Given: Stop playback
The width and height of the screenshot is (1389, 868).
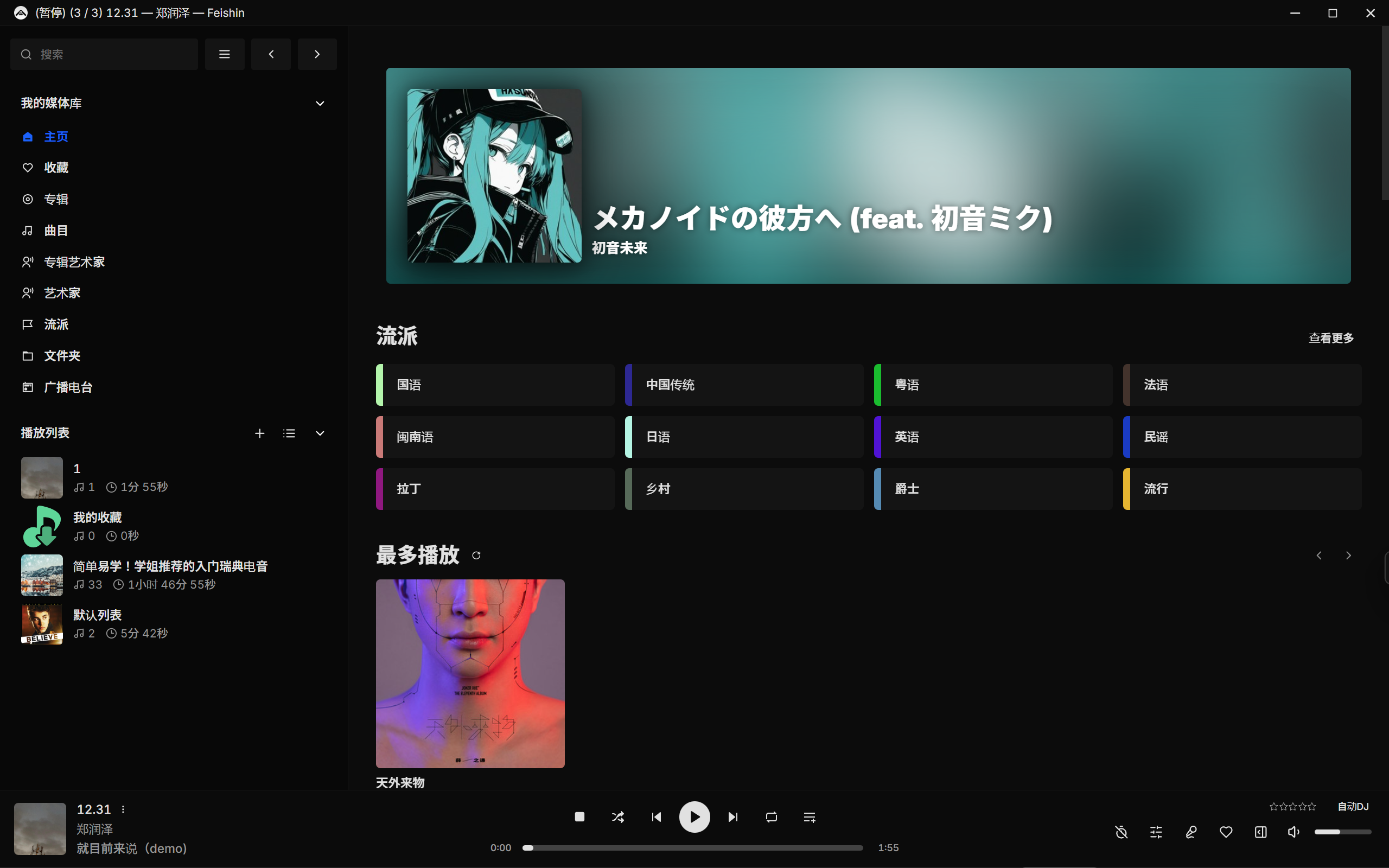Looking at the screenshot, I should (579, 817).
